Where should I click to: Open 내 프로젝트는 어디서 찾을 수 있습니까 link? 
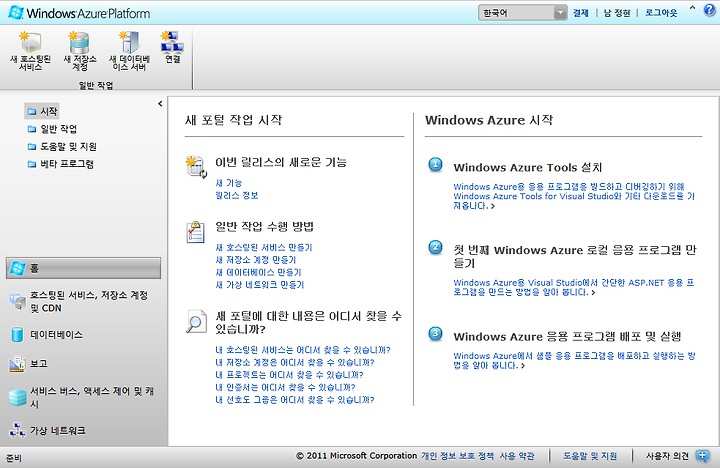tap(290, 375)
